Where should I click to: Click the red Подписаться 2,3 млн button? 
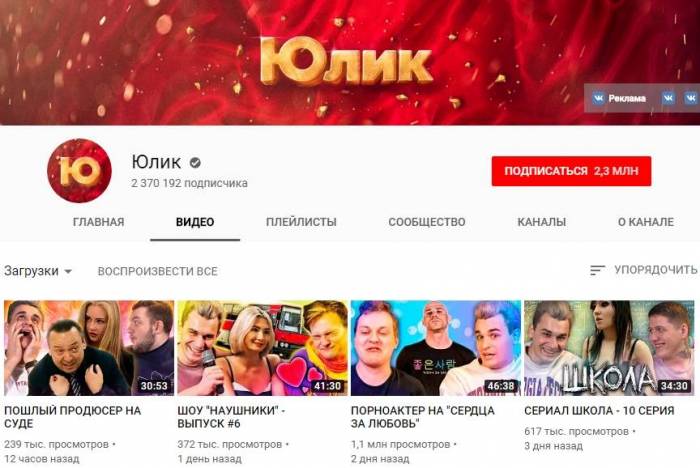pyautogui.click(x=571, y=171)
